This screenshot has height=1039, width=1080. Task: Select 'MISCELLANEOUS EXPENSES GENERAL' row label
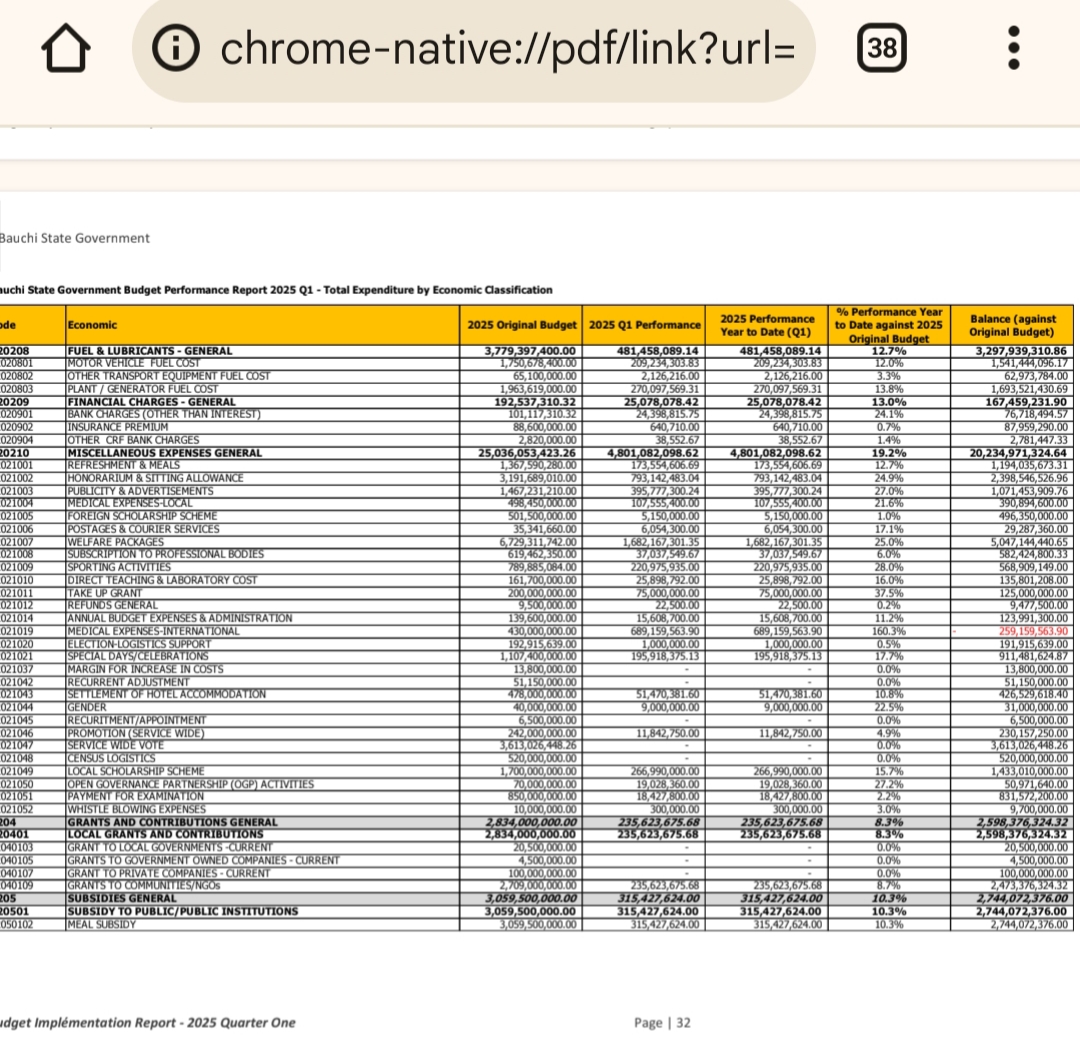point(164,453)
